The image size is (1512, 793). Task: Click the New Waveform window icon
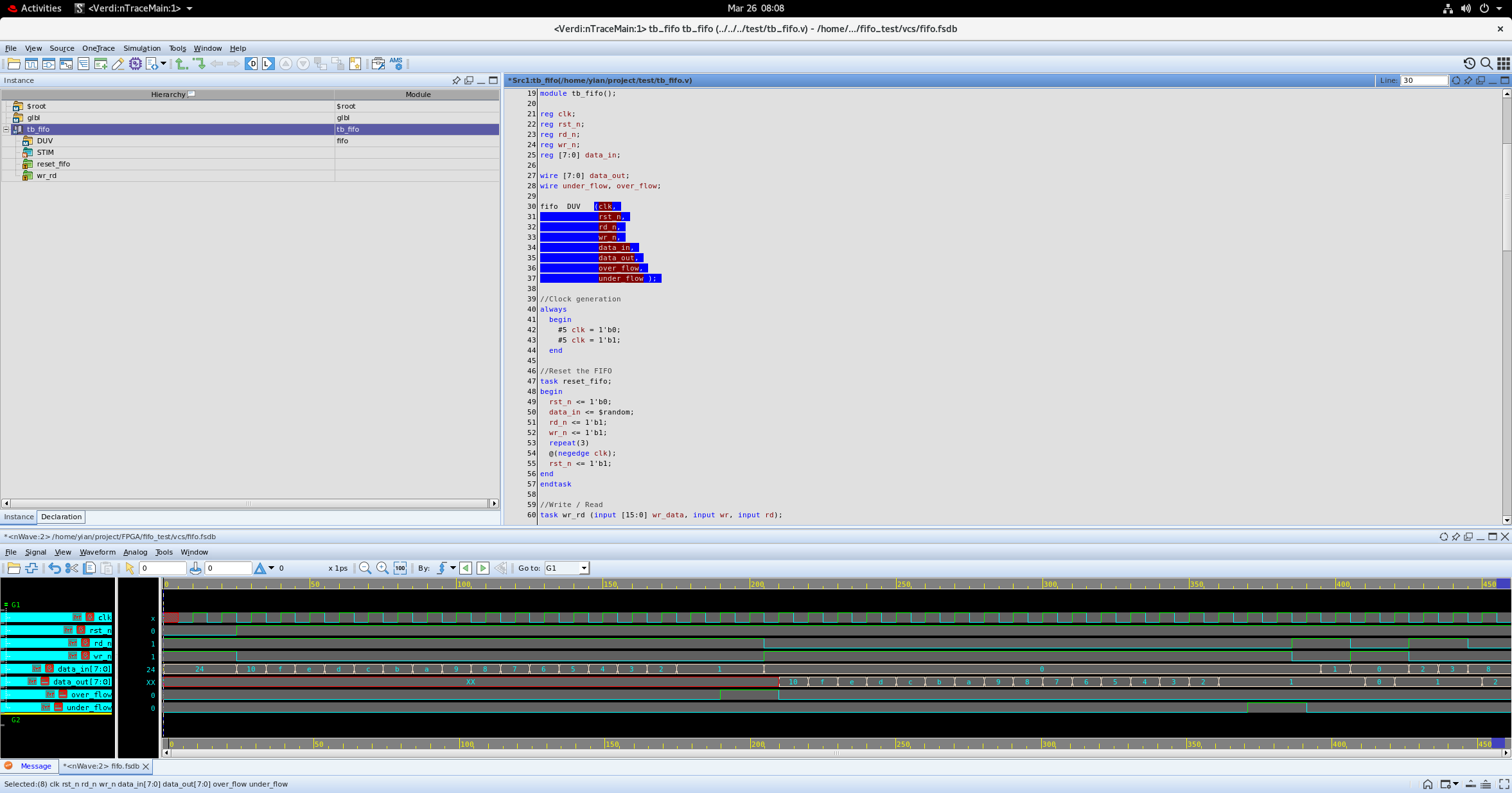click(31, 64)
